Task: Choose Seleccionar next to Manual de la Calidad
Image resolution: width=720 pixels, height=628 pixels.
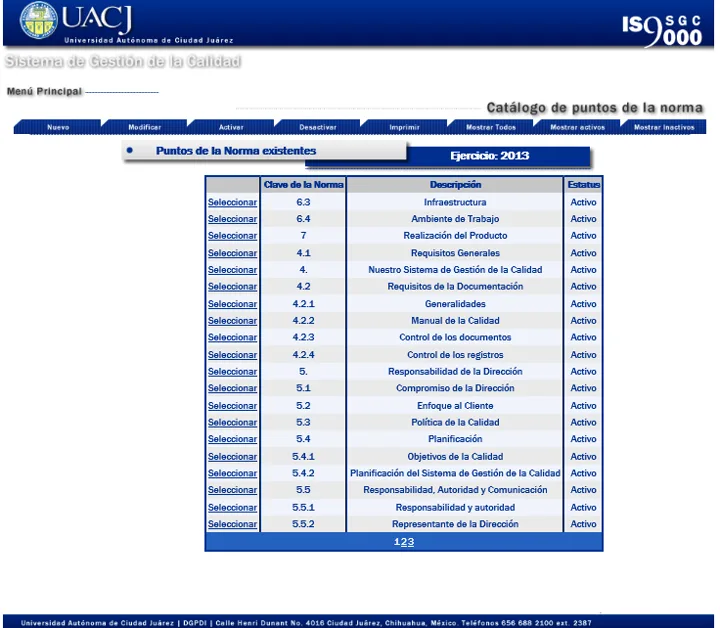Action: coord(232,321)
